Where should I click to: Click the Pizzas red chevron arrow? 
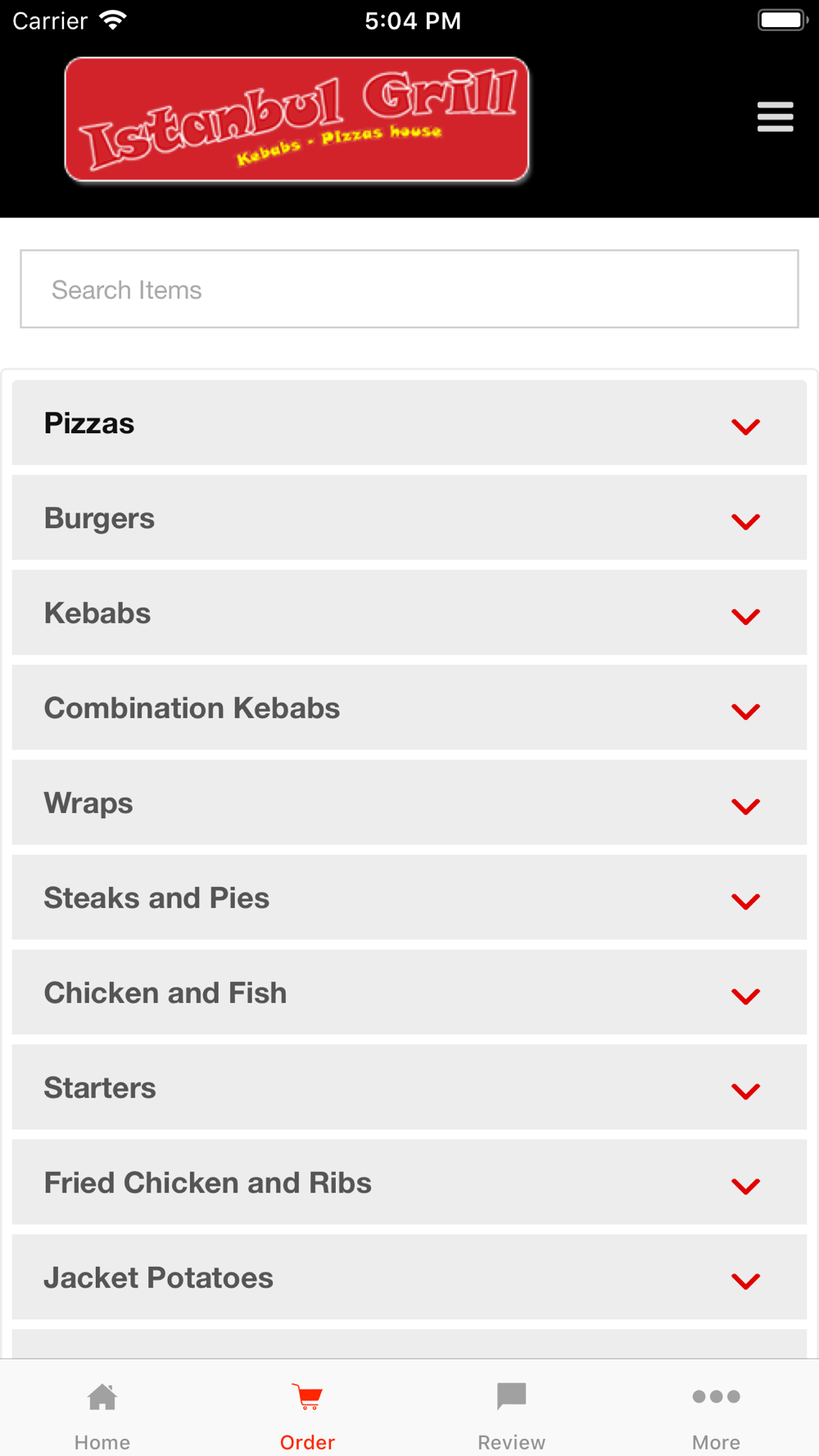(745, 427)
